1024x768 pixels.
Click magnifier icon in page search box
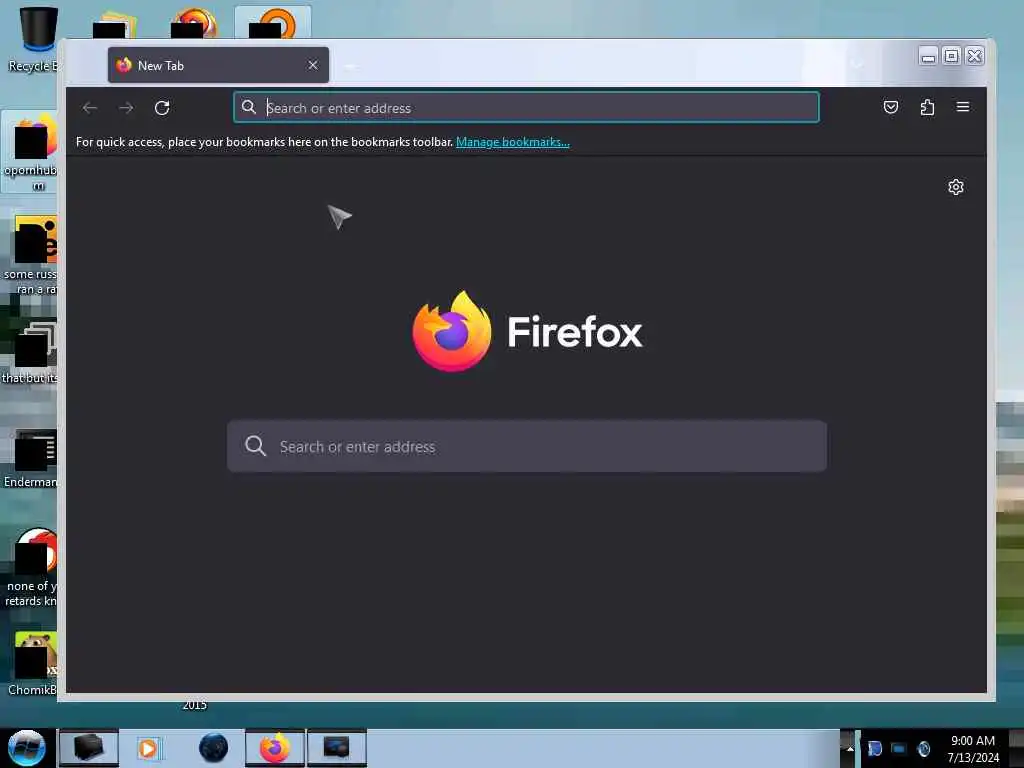click(x=255, y=446)
